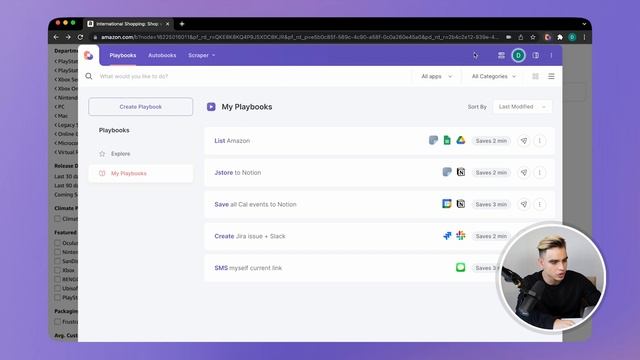The image size is (640, 360).
Task: Open the List Amazon row three-dot menu
Action: [x=540, y=141]
